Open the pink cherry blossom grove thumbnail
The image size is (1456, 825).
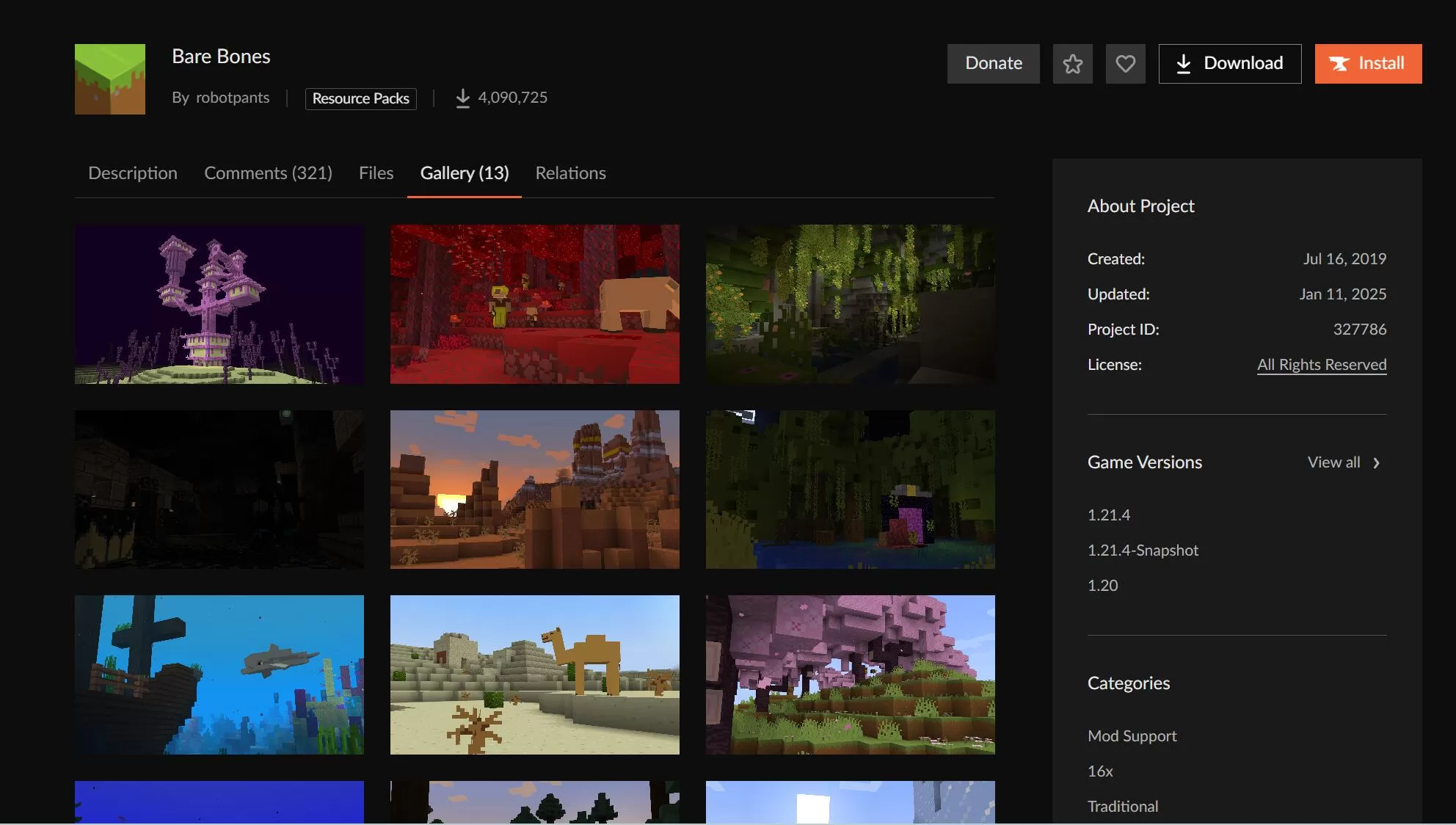851,675
